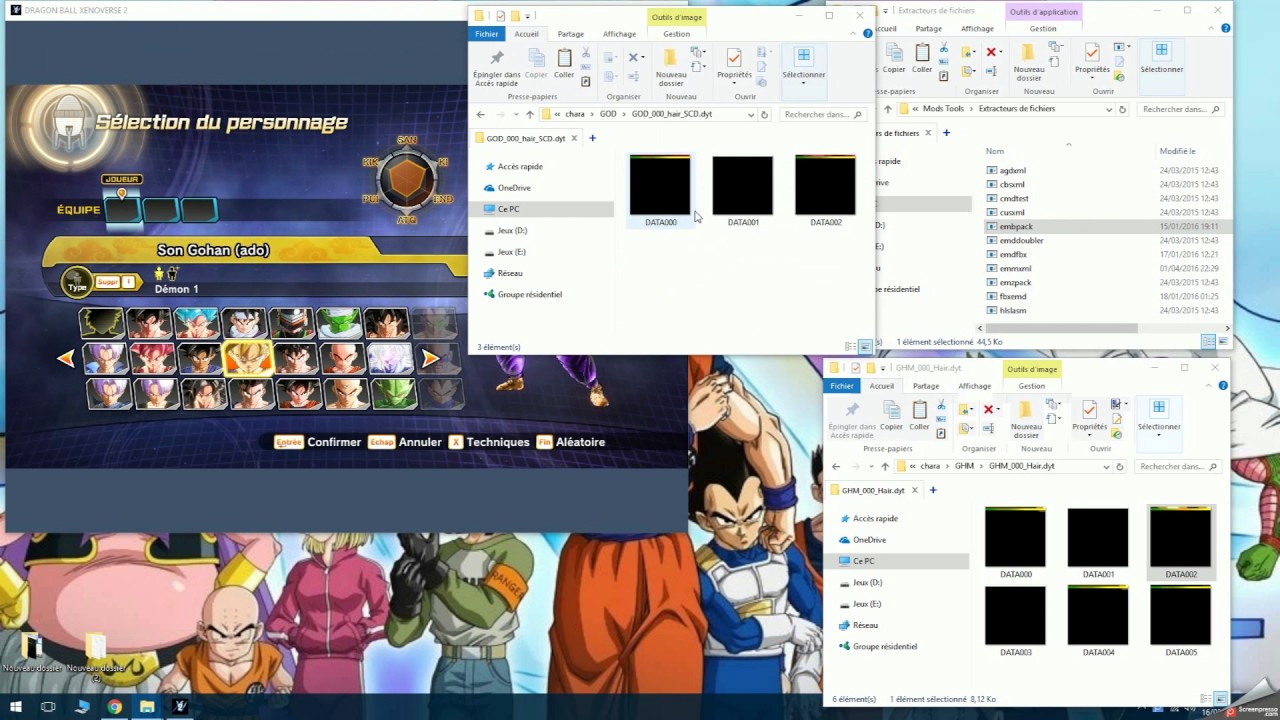Click blue help icon in GHM_000_Hair window

1223,386
